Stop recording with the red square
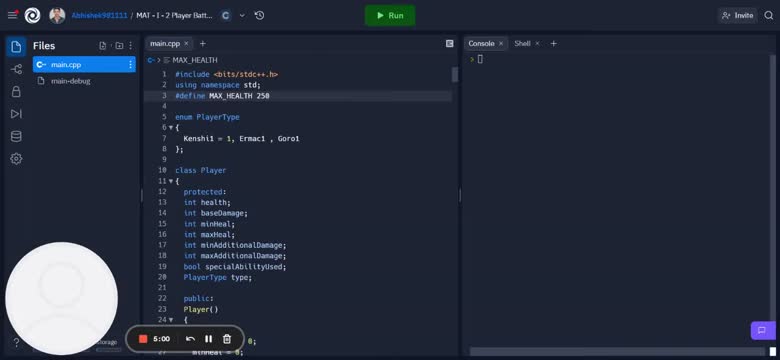Viewport: 780px width, 360px height. pos(143,339)
